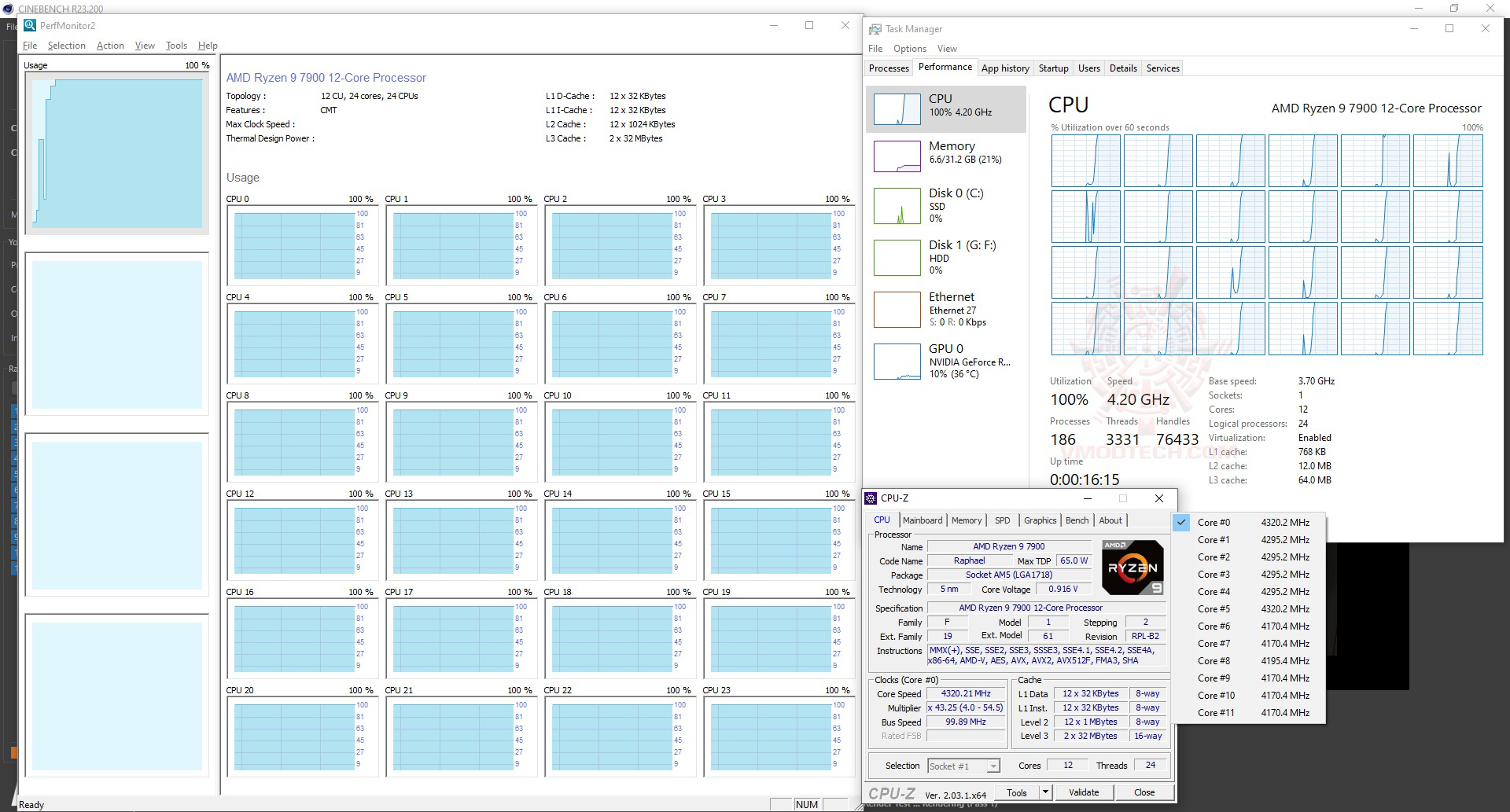This screenshot has width=1510, height=812.
Task: Click the PerfMonitor2 title bar app icon
Action: 30,25
